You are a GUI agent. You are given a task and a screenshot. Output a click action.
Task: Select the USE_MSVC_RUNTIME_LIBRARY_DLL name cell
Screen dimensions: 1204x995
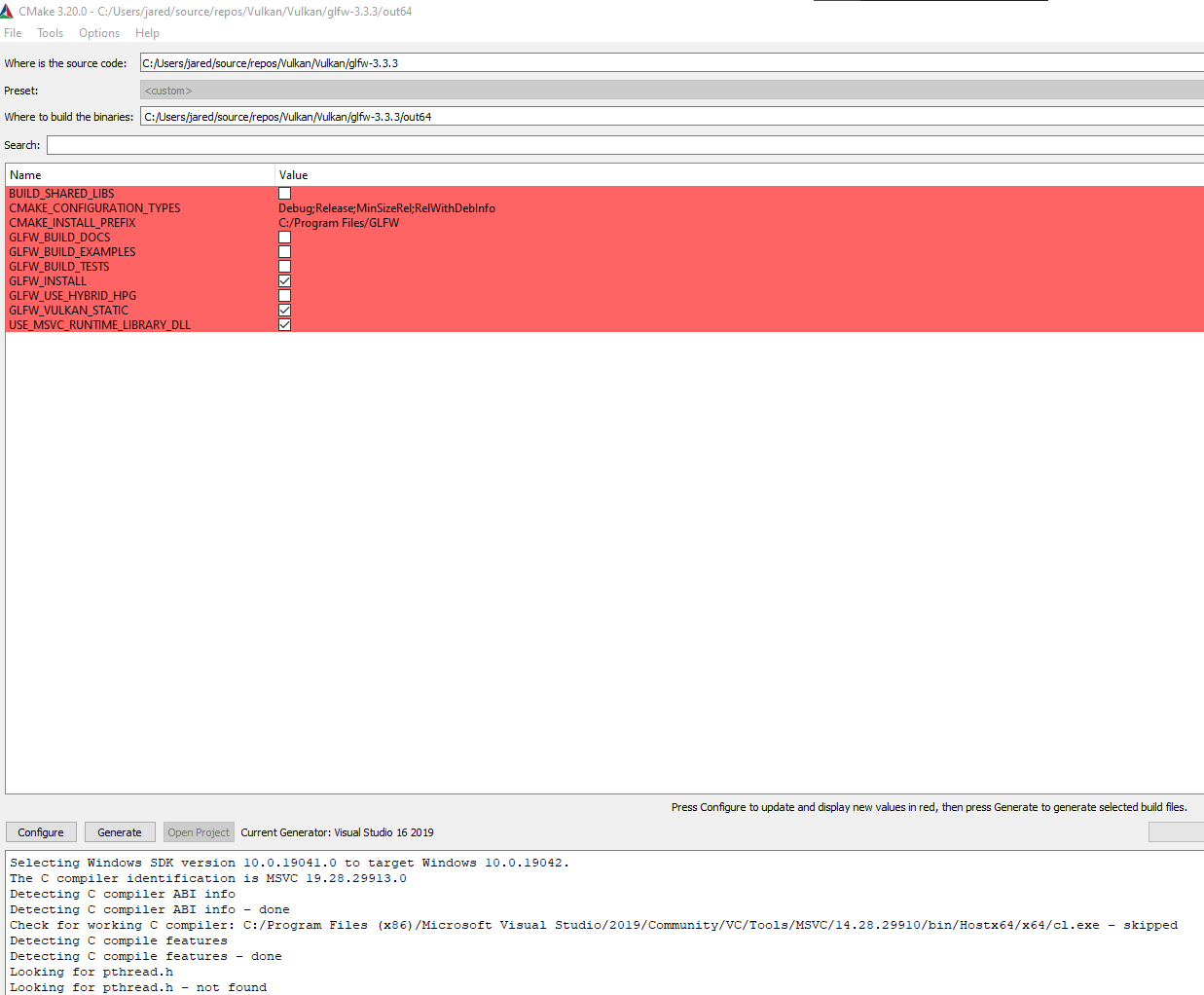point(100,325)
